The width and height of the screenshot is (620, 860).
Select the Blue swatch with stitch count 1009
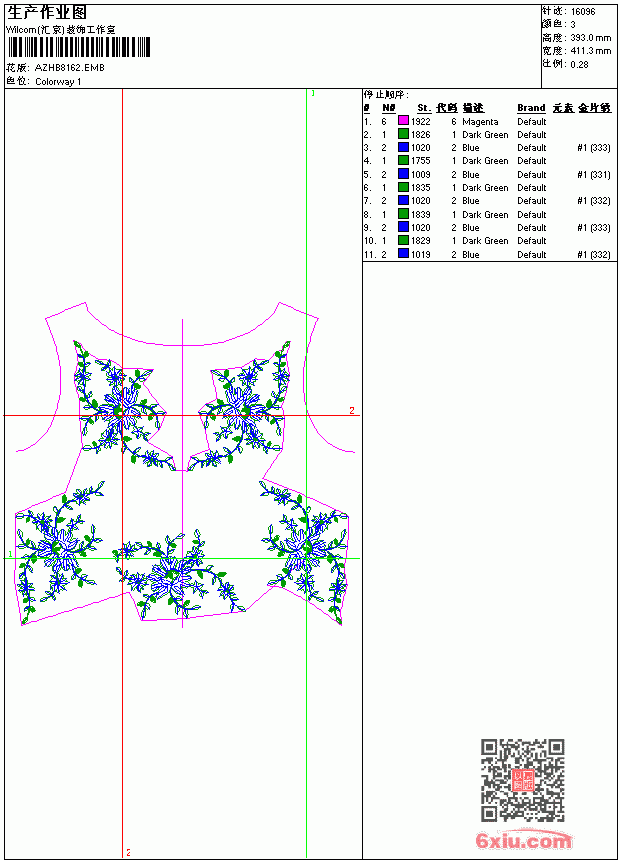click(403, 174)
